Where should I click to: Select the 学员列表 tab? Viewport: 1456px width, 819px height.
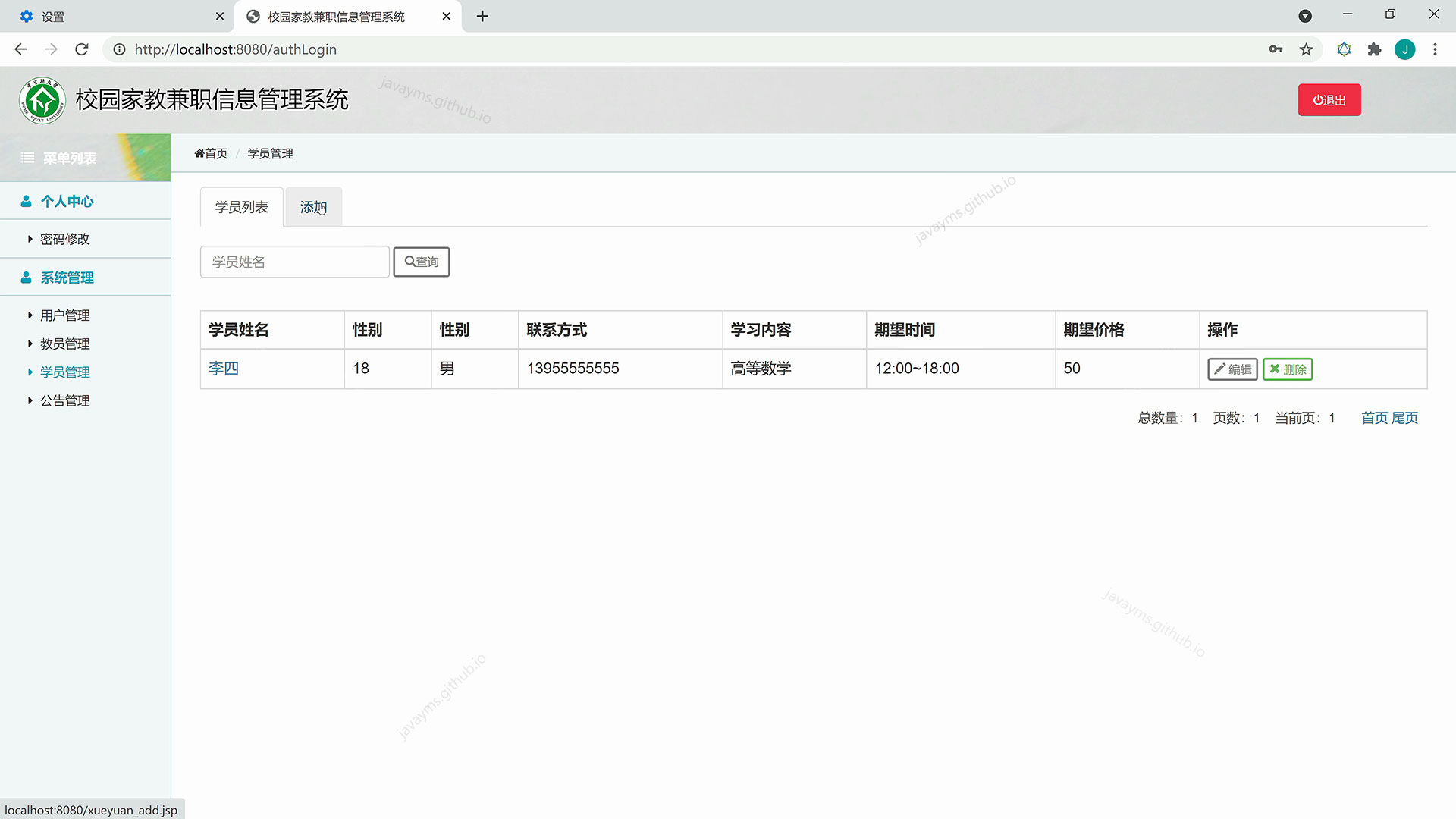[241, 207]
